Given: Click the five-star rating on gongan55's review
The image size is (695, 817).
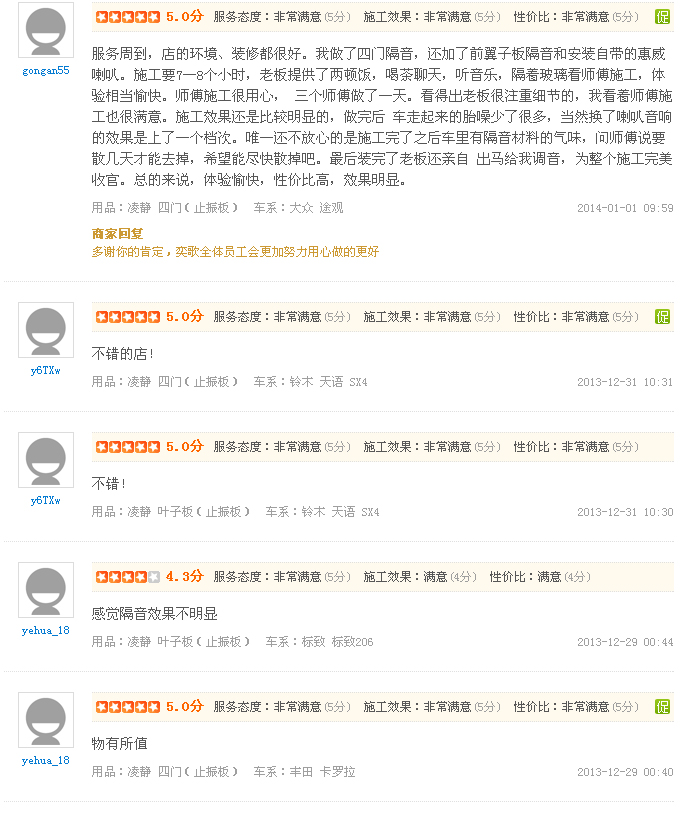Looking at the screenshot, I should [x=128, y=17].
